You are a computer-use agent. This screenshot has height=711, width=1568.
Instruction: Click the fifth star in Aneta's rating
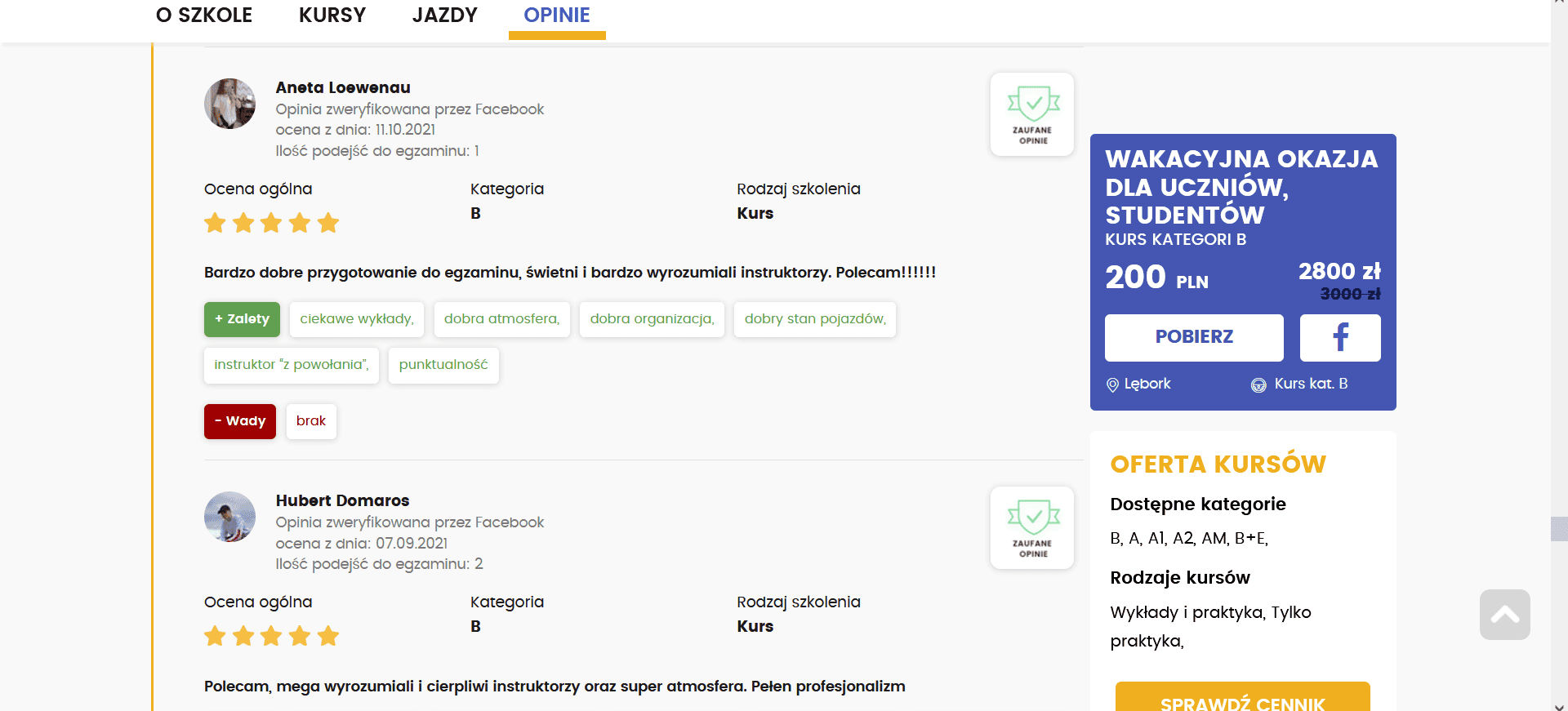click(328, 223)
